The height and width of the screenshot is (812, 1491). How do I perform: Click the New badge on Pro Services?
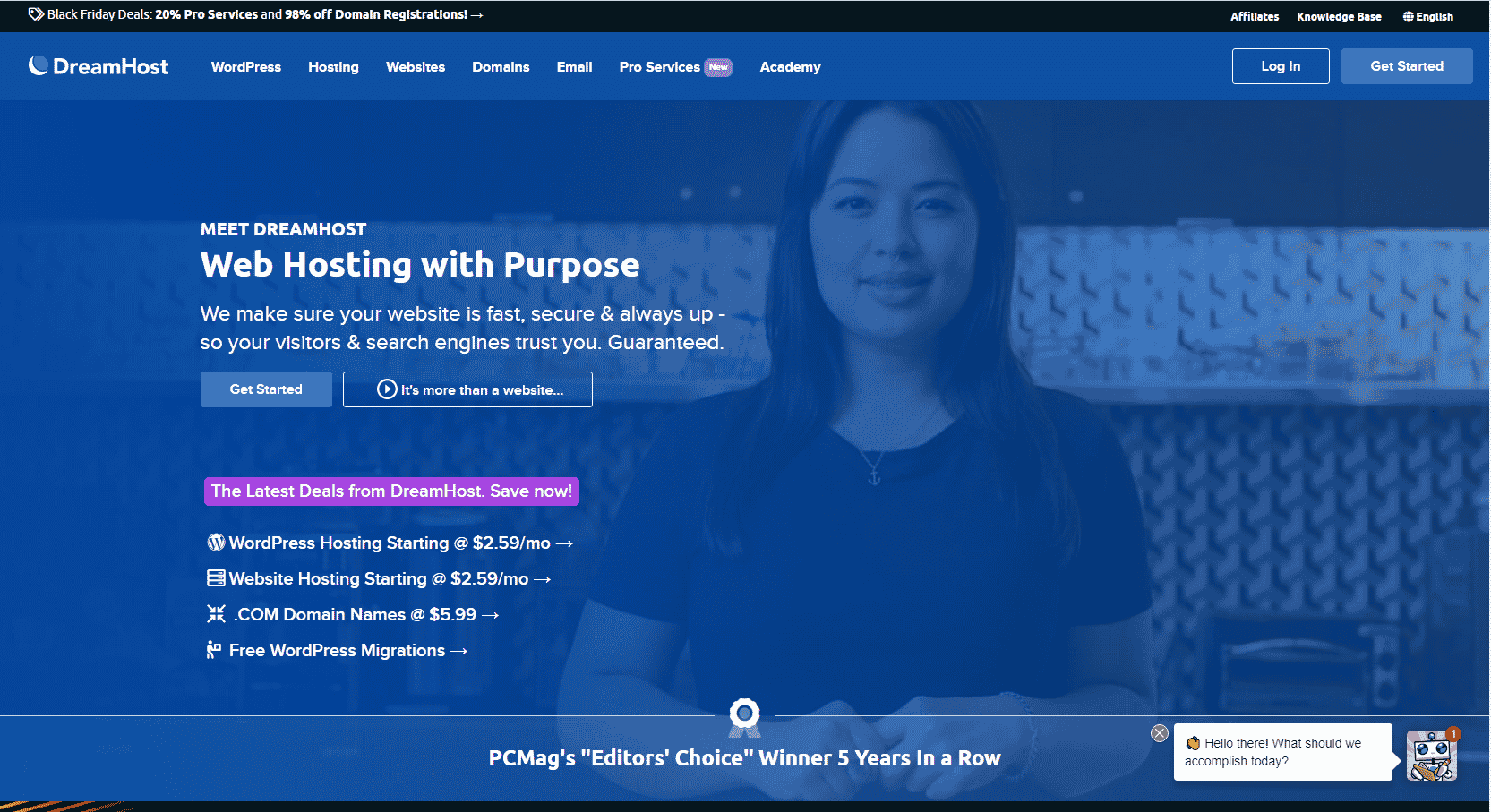[718, 67]
